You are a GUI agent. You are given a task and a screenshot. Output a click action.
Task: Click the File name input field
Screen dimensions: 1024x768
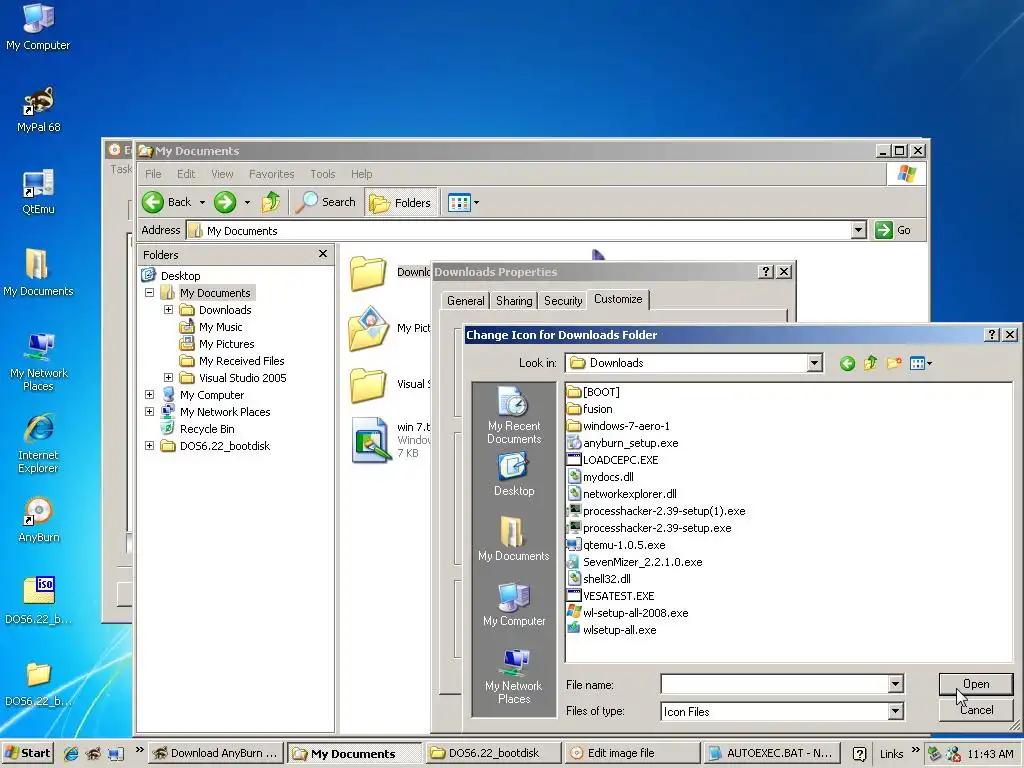coord(775,684)
